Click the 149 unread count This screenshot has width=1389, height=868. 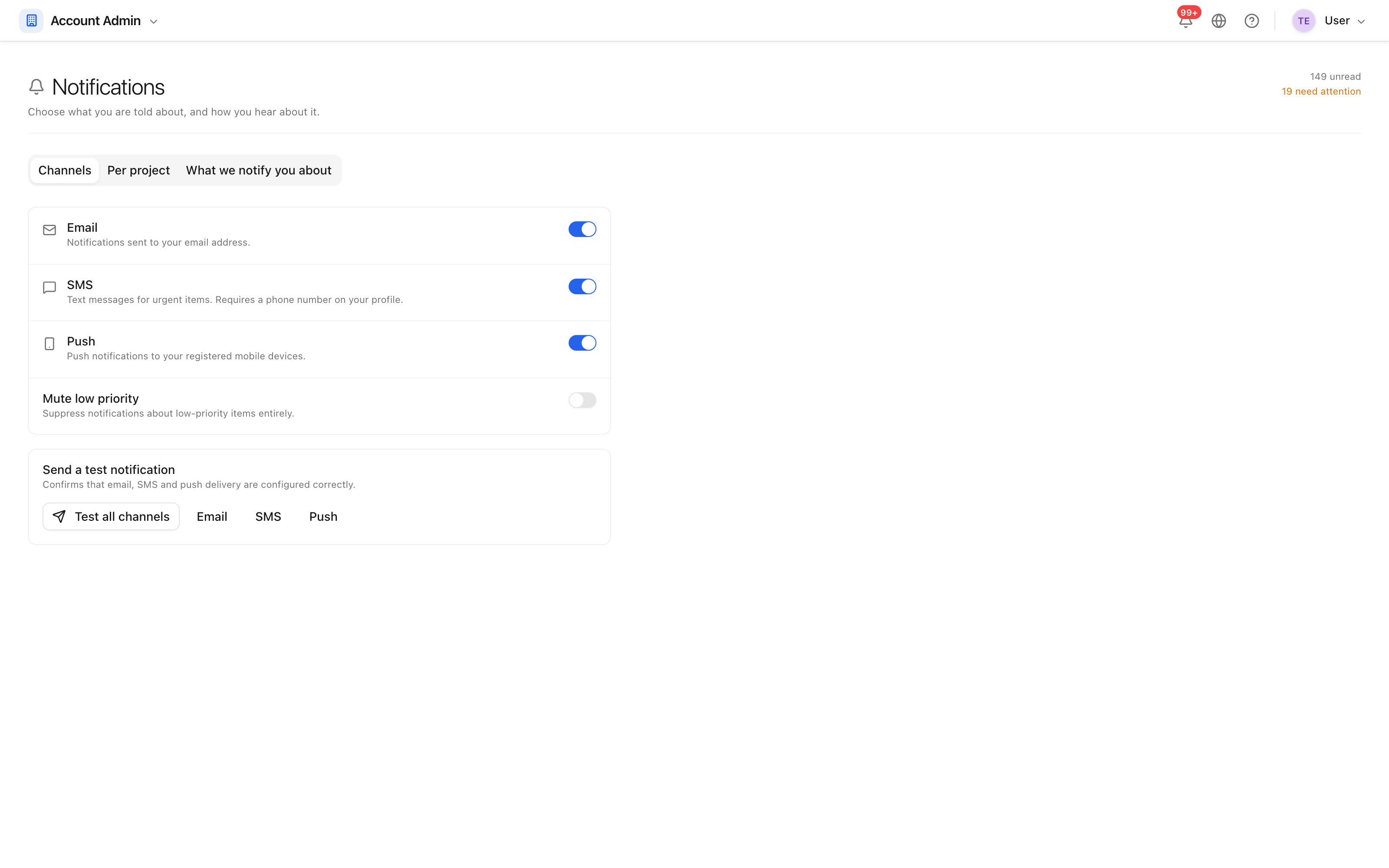(1335, 76)
